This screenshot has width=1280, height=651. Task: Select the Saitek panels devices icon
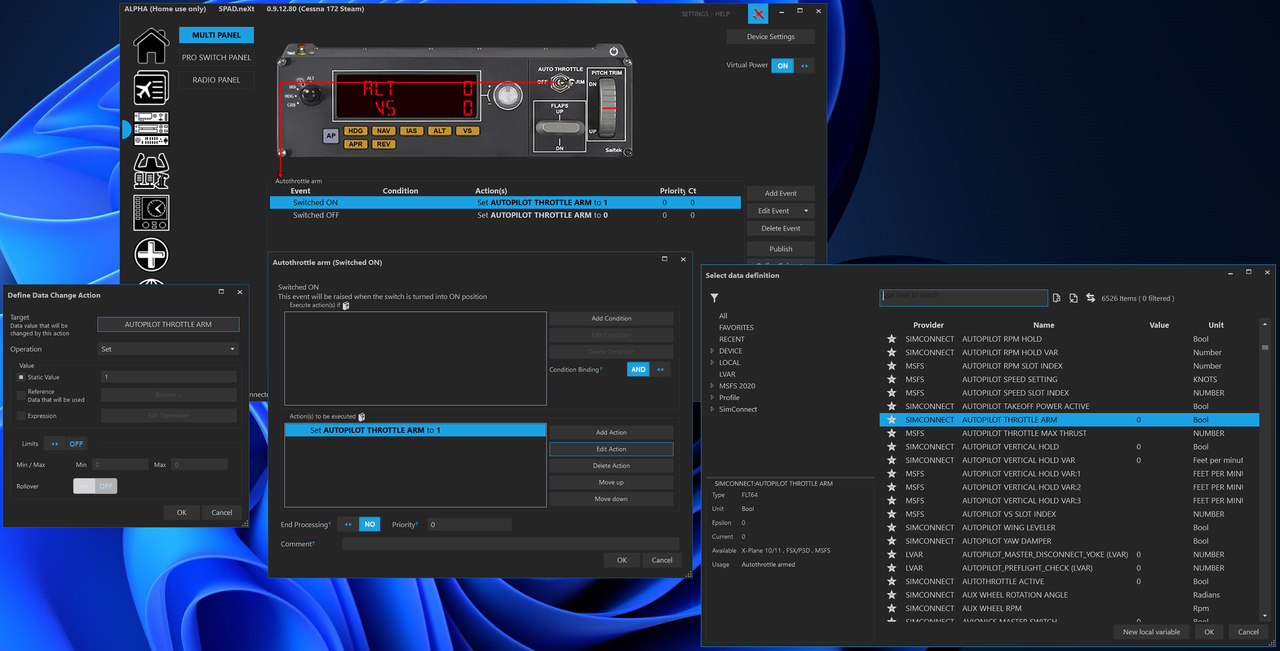click(x=151, y=129)
